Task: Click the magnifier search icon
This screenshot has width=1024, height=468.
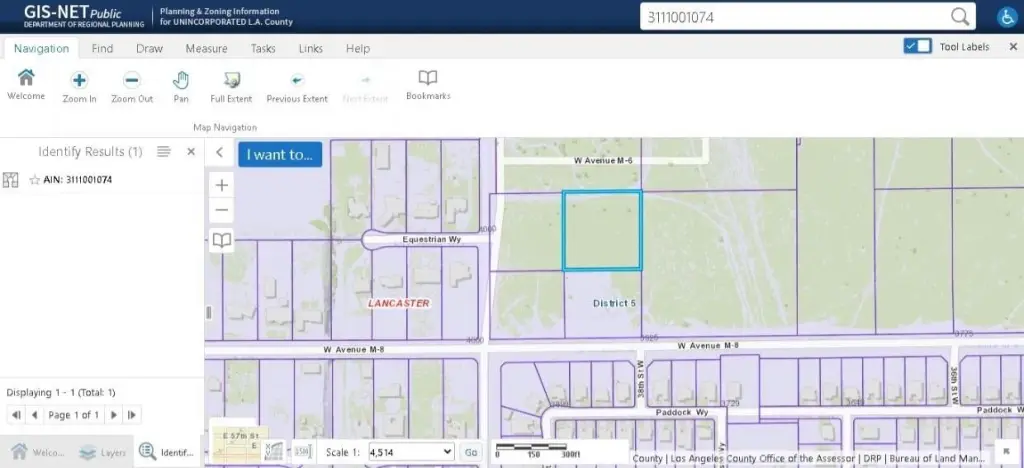Action: click(x=960, y=17)
